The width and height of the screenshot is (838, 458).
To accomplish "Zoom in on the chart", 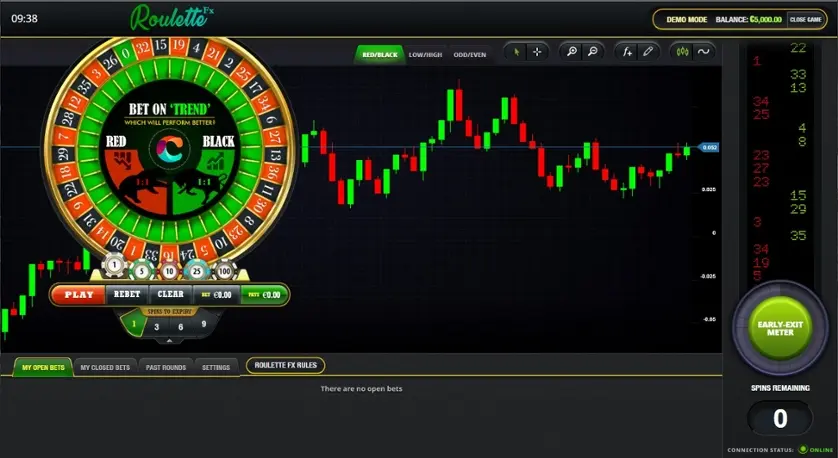I will 572,52.
